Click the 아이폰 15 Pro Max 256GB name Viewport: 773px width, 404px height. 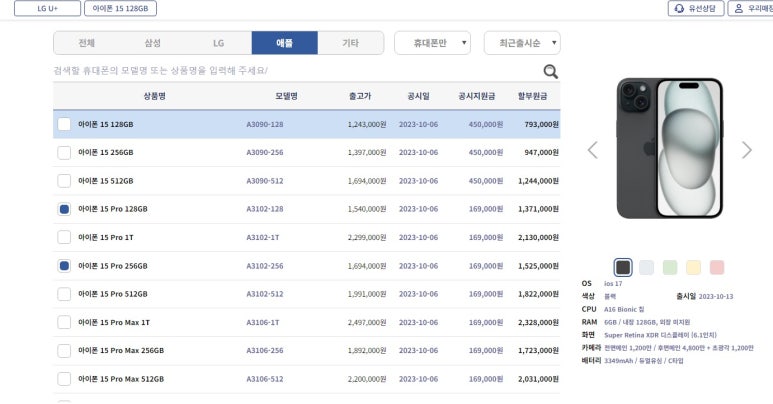(x=121, y=351)
